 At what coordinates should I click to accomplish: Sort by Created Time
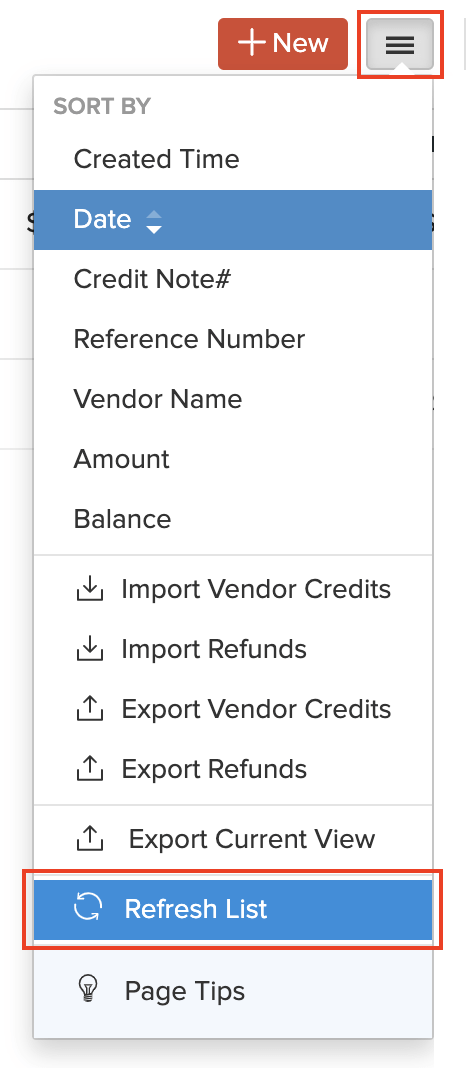[x=233, y=159]
